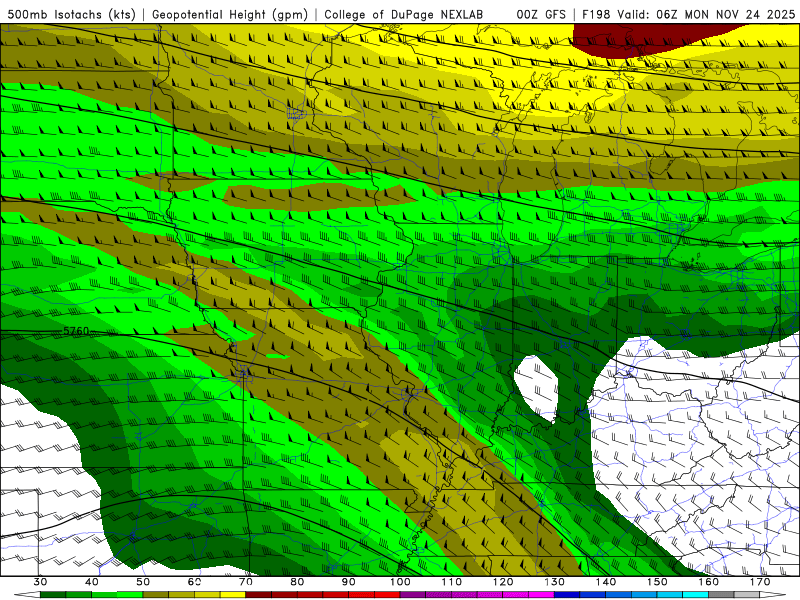
Task: Click the darkest green swatch in the legend bar
Action: coord(53,595)
